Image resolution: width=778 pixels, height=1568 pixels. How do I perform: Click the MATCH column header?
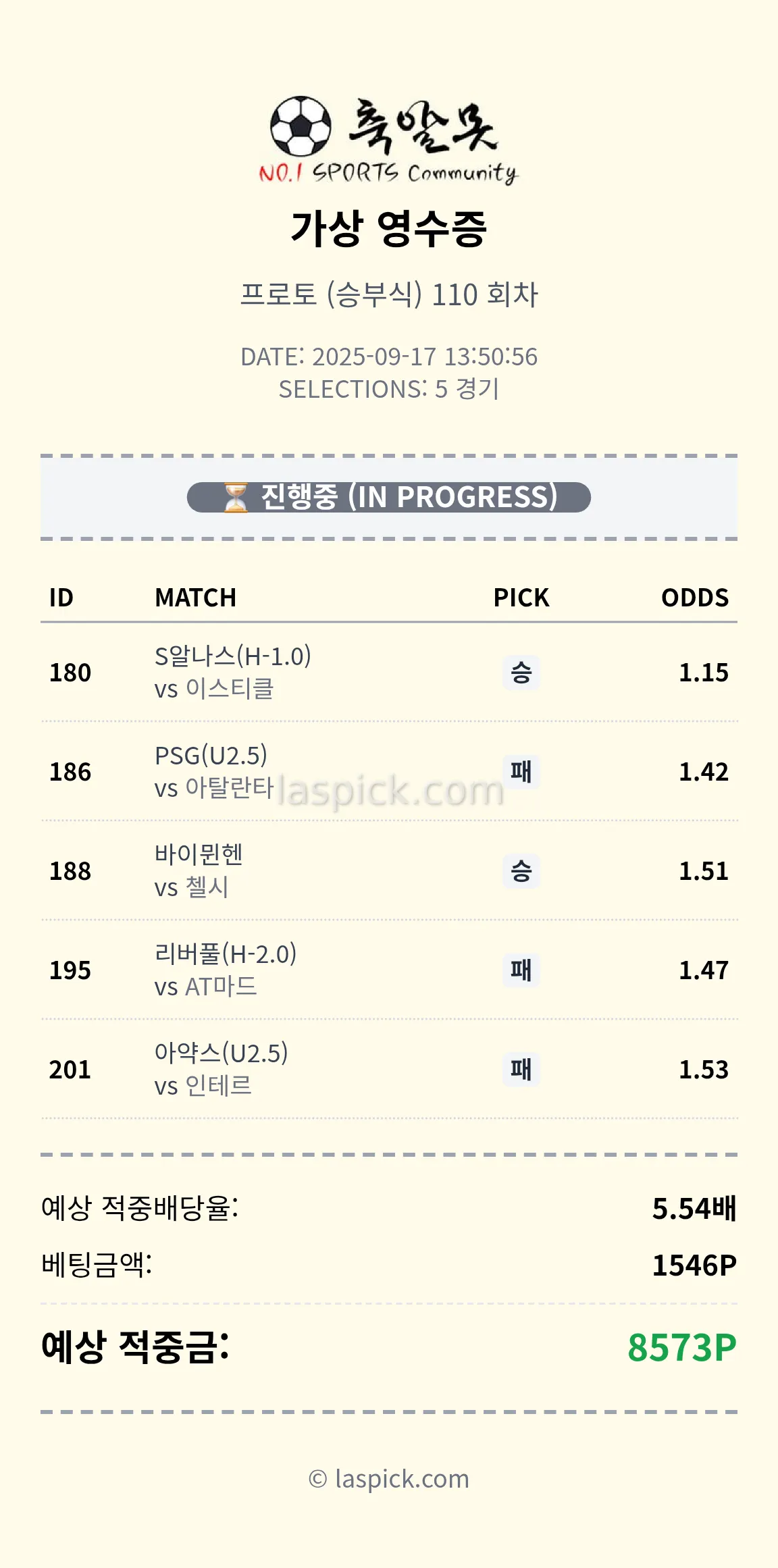195,598
